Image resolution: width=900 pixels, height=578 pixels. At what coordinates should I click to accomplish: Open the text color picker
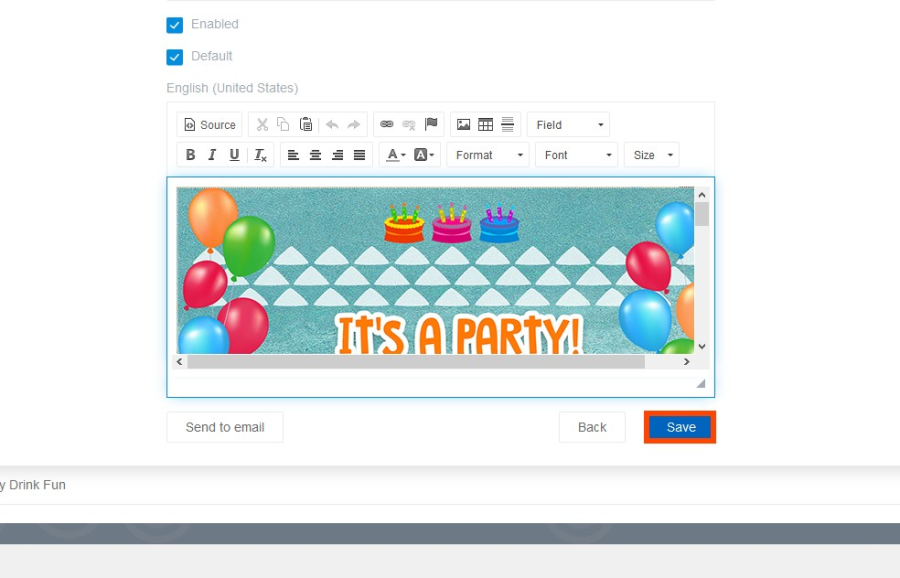click(x=394, y=155)
